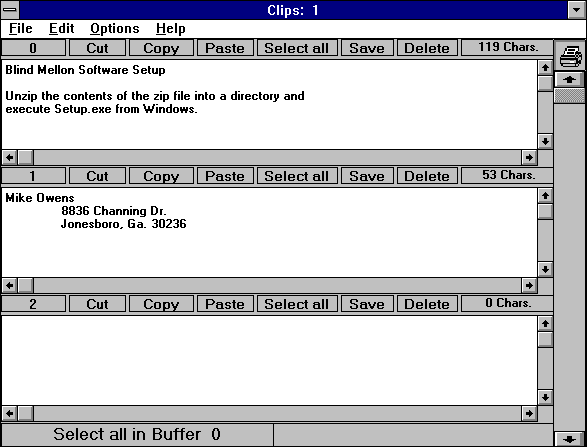Delete the contents of buffer 1

click(427, 176)
